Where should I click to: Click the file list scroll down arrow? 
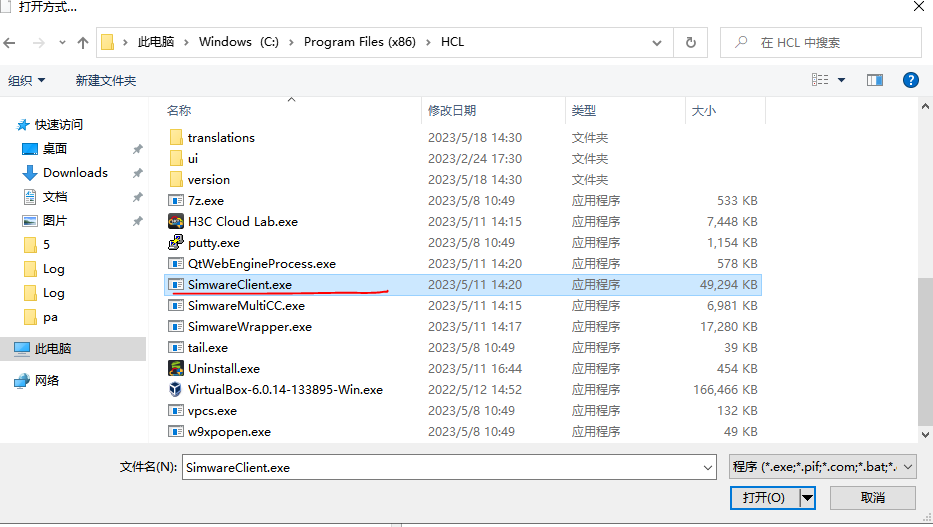tap(925, 435)
